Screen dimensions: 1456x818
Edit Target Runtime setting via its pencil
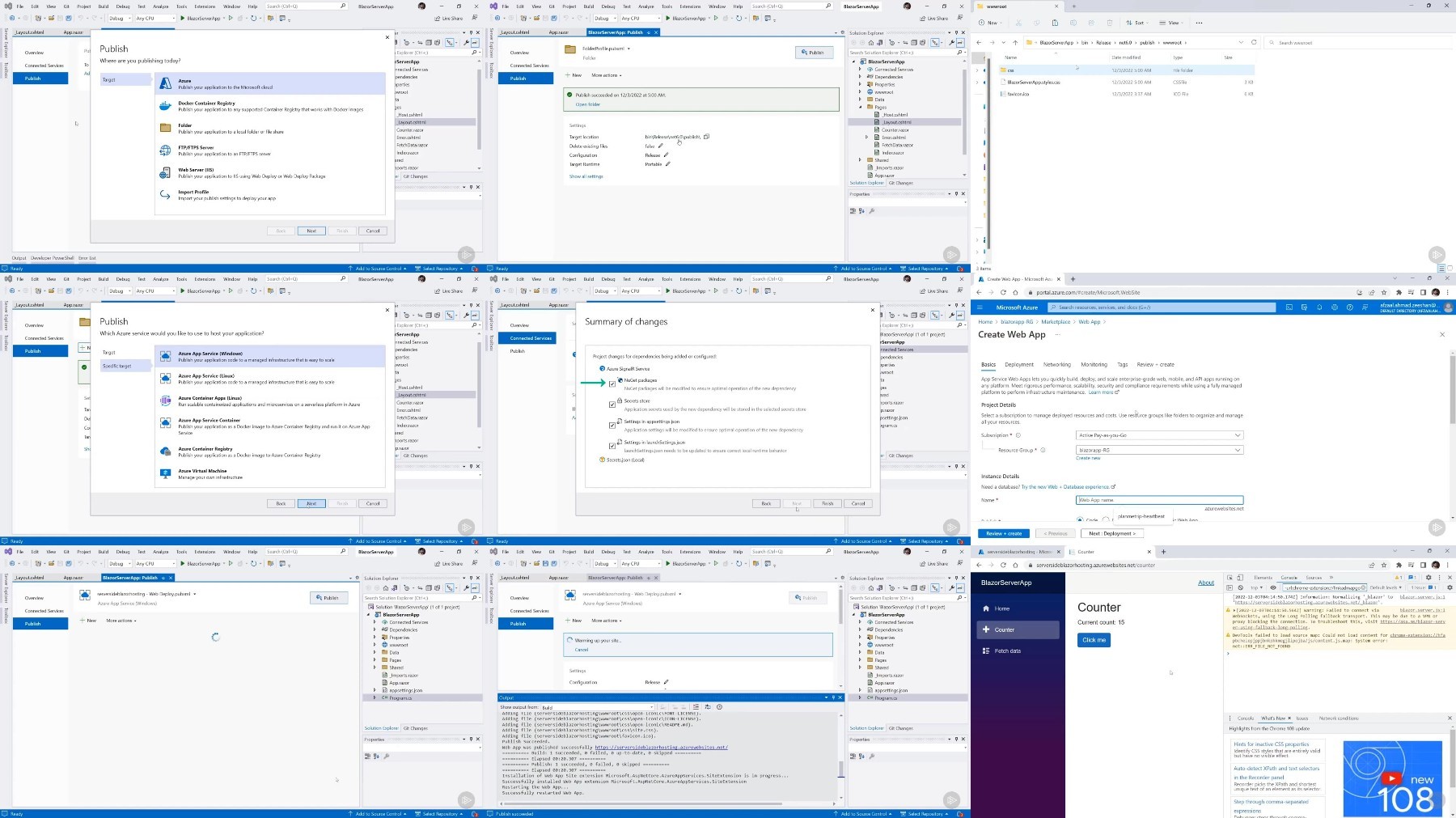tap(668, 164)
